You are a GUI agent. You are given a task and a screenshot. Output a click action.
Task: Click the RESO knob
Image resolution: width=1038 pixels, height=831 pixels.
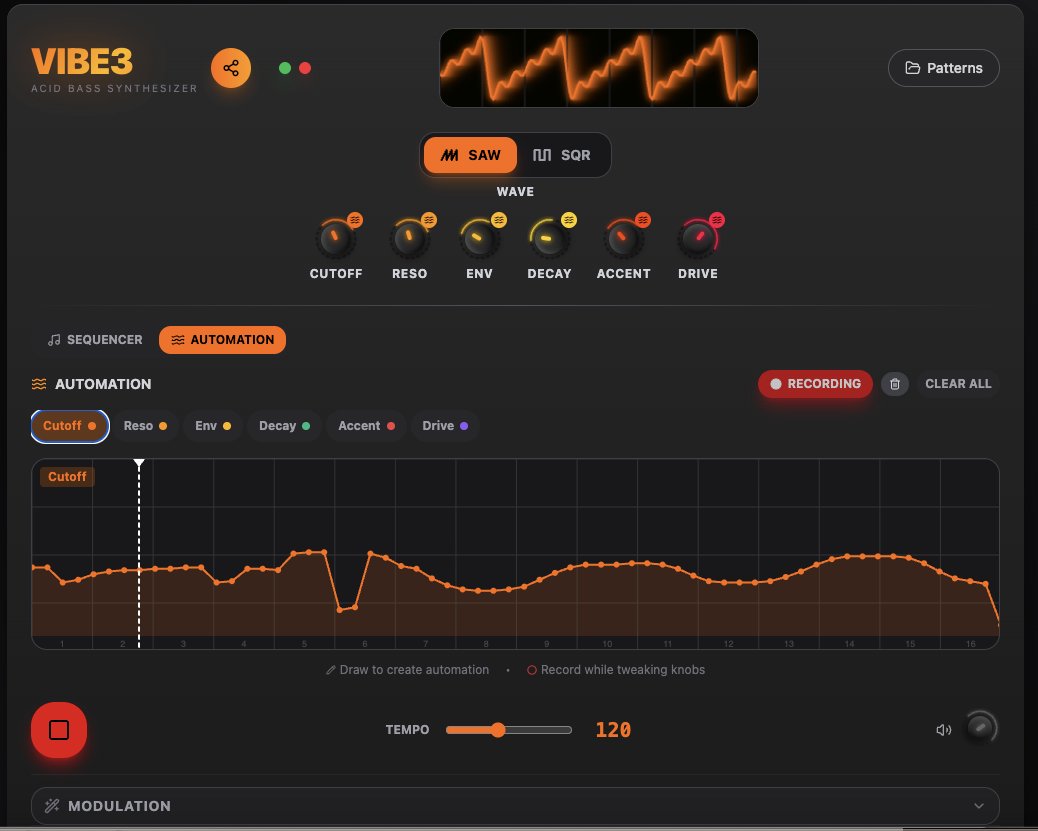point(409,238)
